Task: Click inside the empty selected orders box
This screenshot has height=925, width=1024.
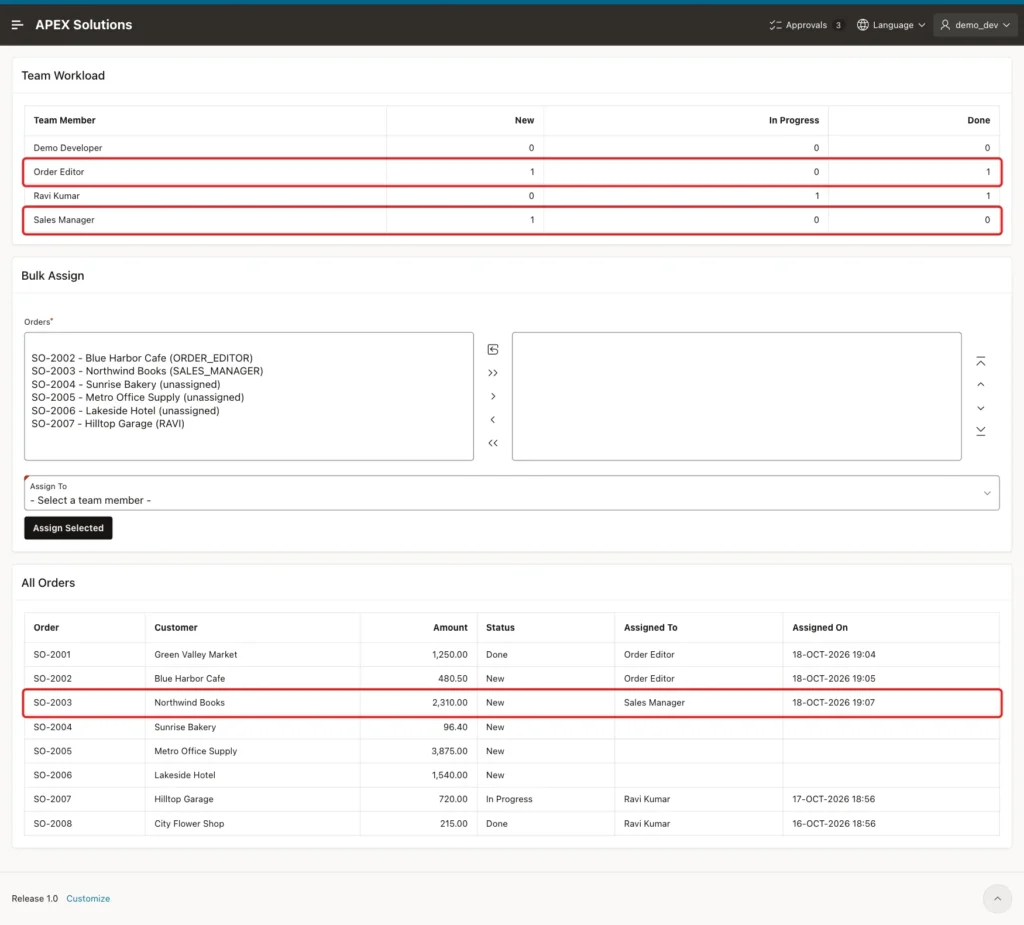Action: (737, 397)
